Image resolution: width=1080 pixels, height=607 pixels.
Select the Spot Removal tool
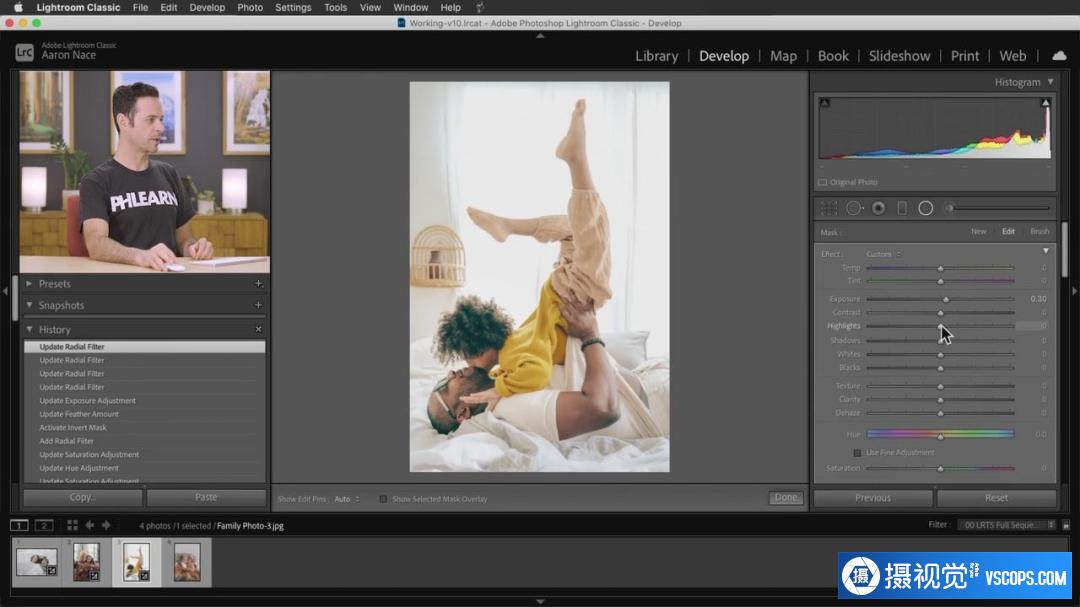coord(854,208)
